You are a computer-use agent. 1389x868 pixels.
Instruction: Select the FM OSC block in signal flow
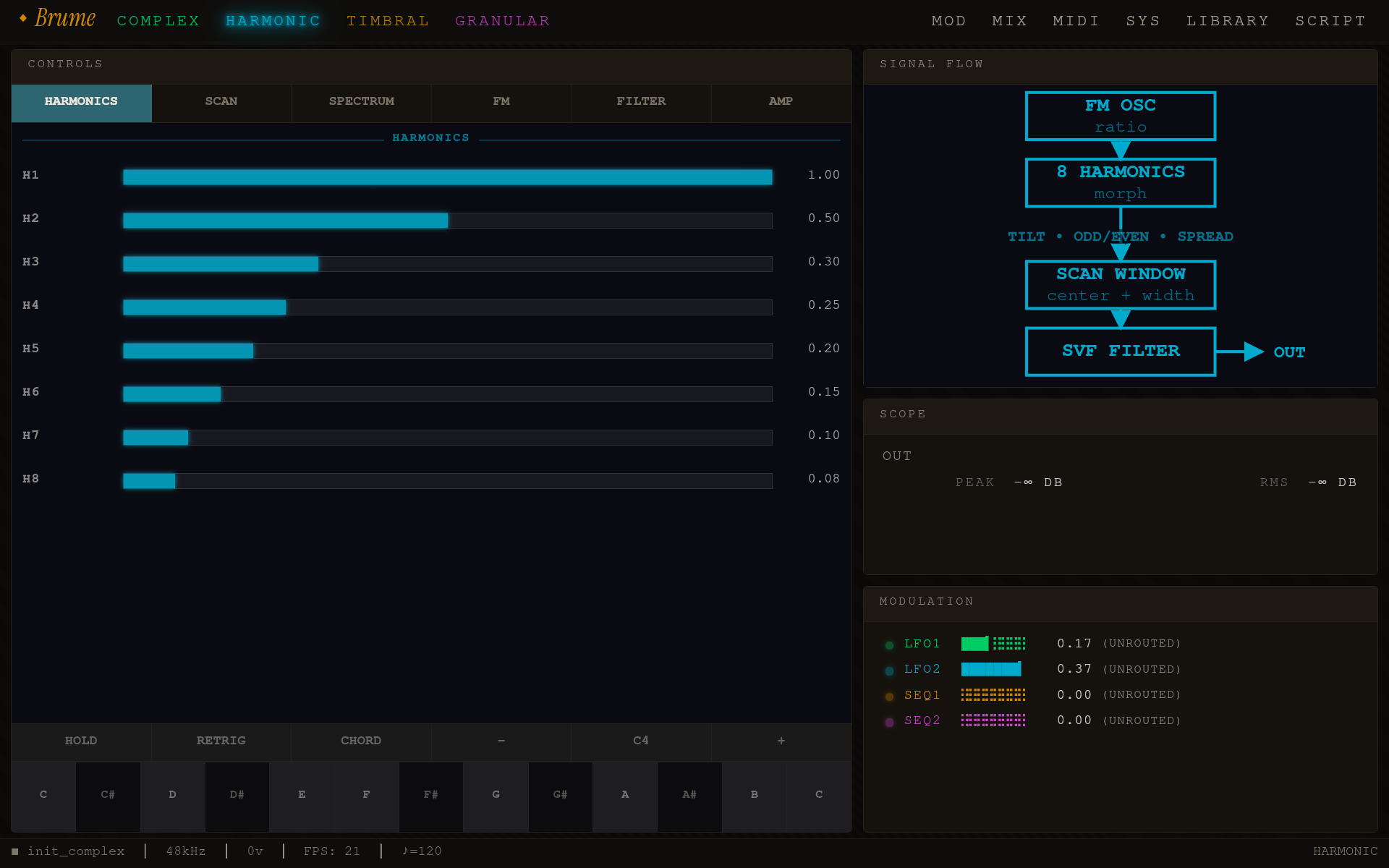coord(1120,116)
